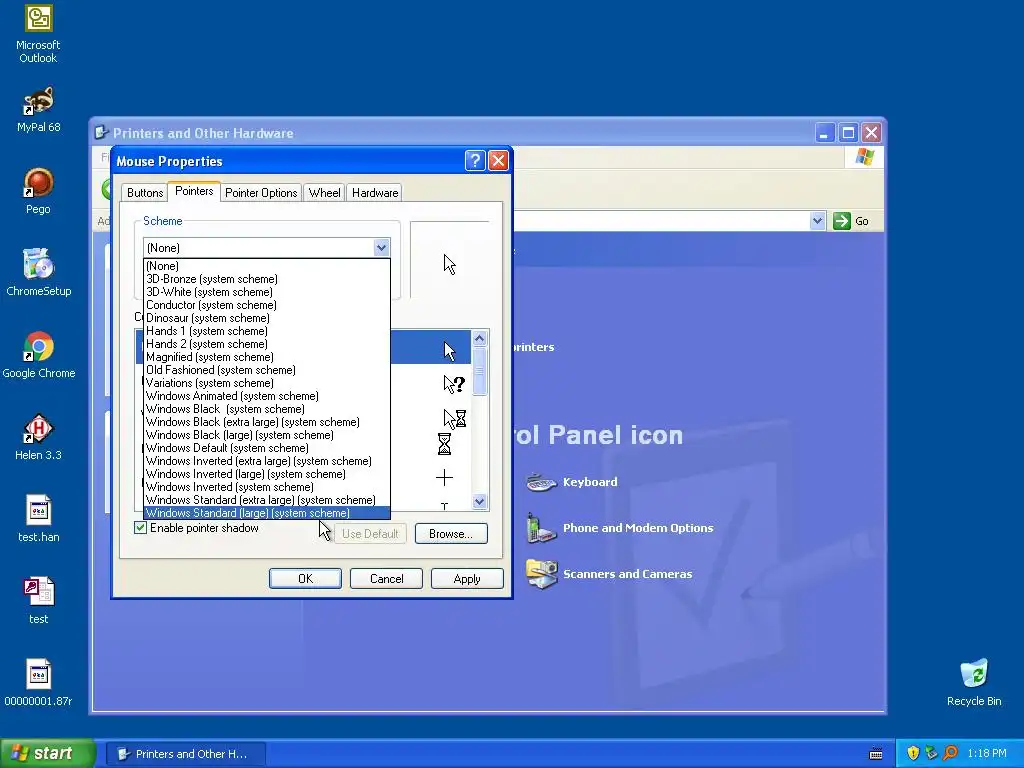Switch to the Pointer Options tab
This screenshot has width=1024, height=768.
pos(261,193)
